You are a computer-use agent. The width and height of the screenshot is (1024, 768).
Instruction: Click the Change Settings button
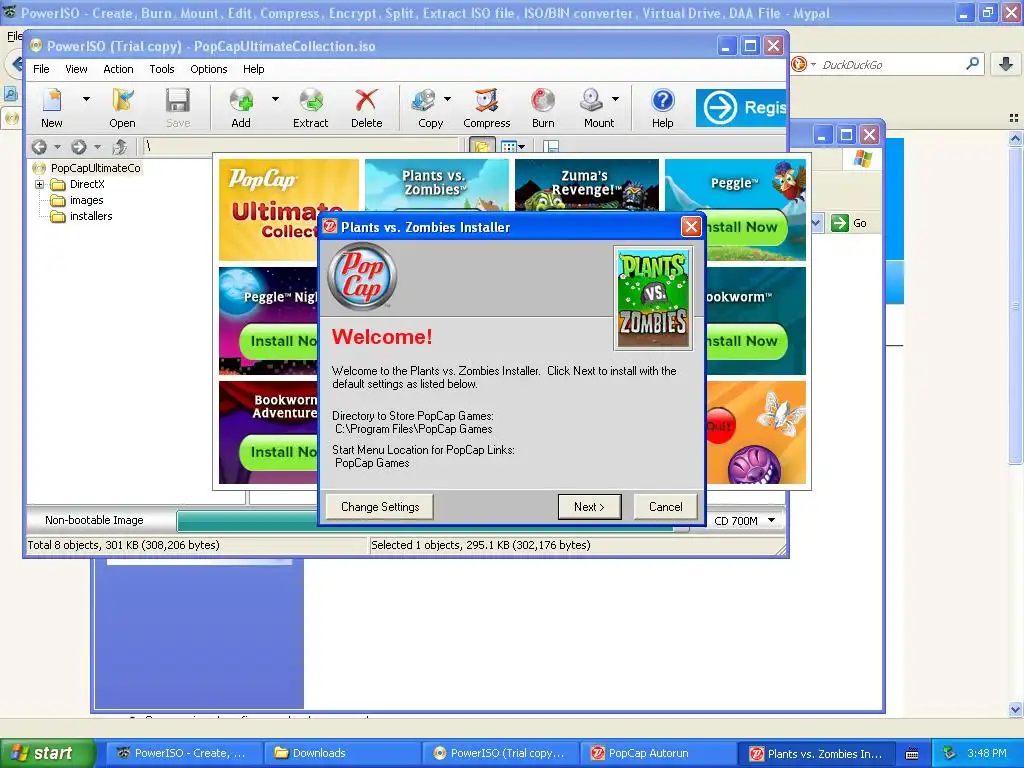click(x=380, y=507)
